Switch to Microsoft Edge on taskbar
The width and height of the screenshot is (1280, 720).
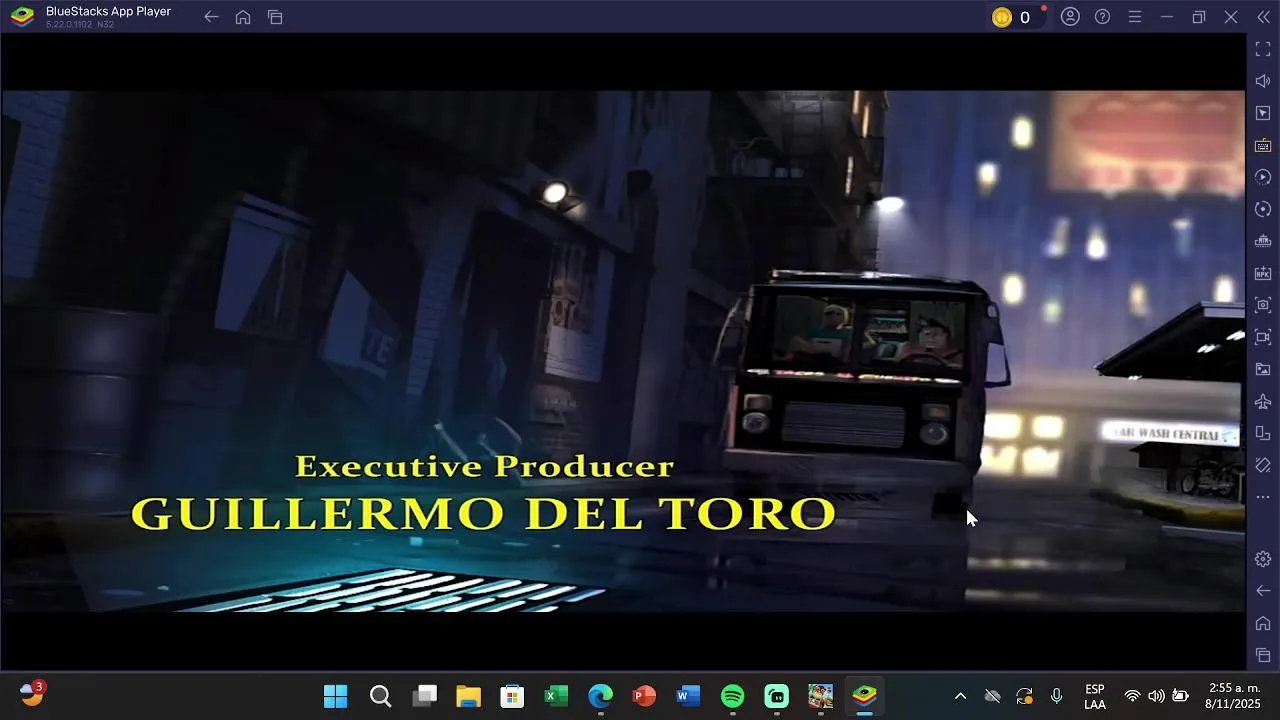pyautogui.click(x=600, y=696)
